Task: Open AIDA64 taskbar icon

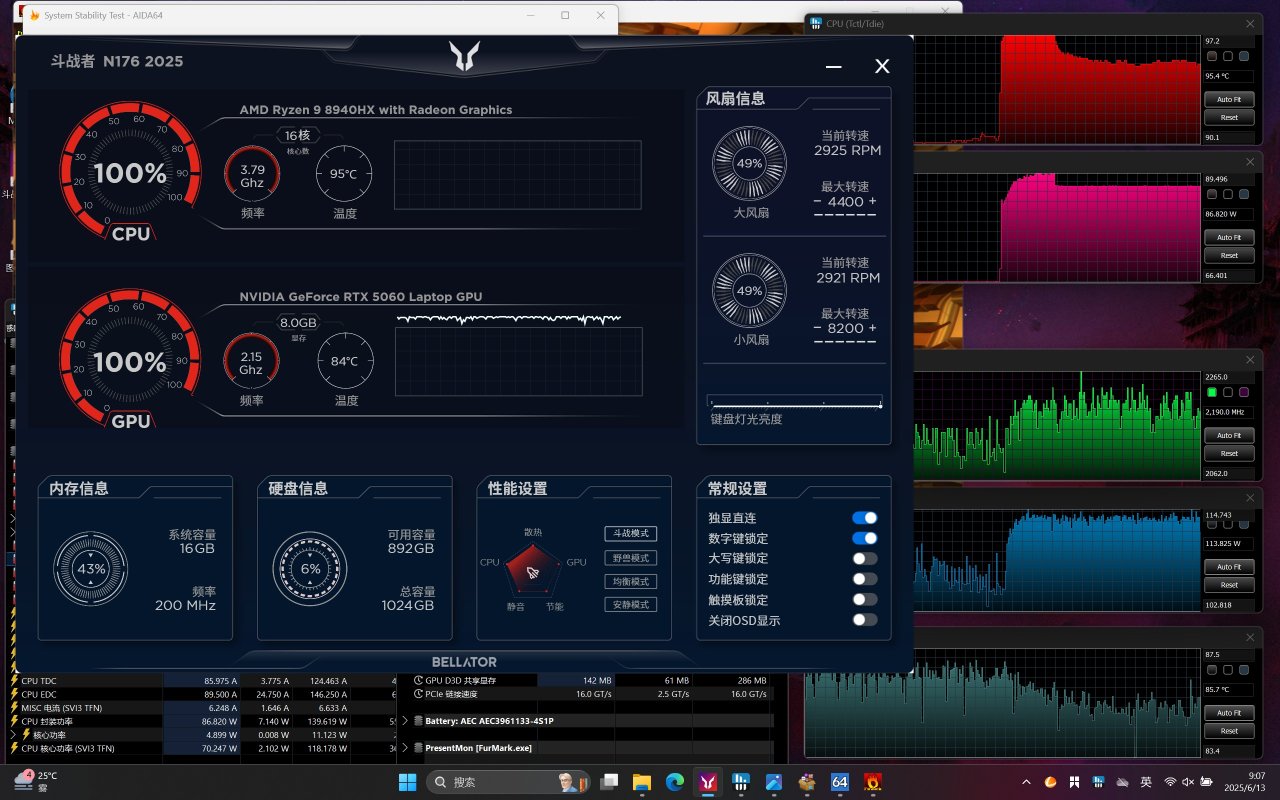Action: click(839, 782)
